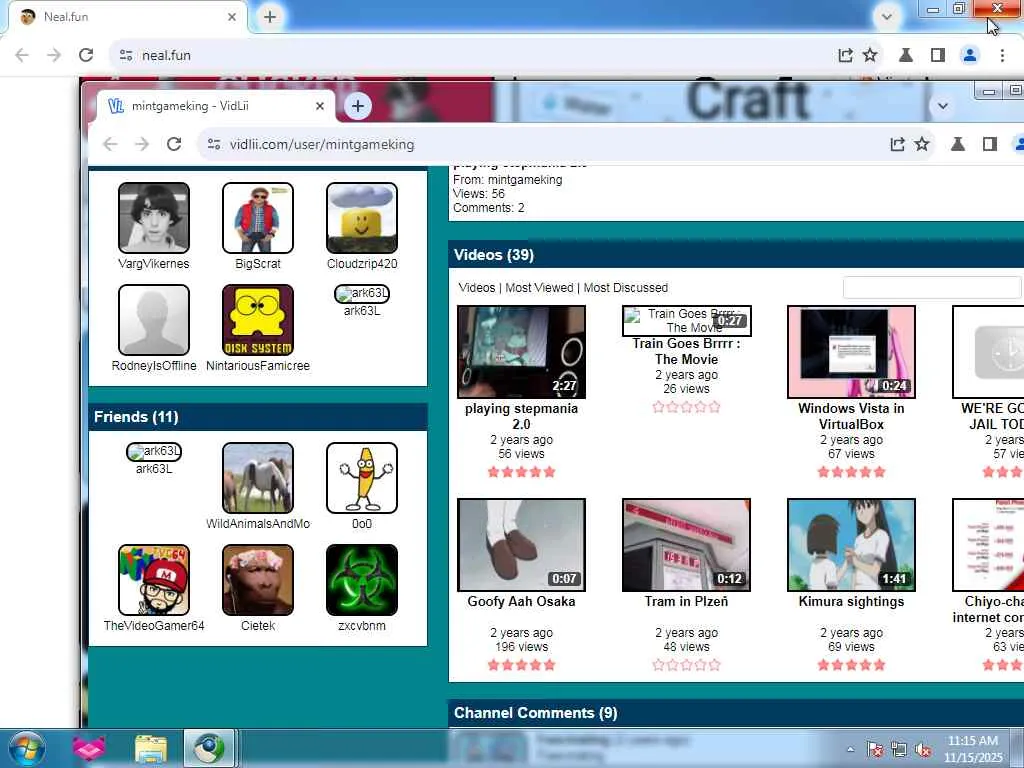Play playing stepmania 2.0 thumbnail
The image size is (1024, 768).
(x=521, y=352)
